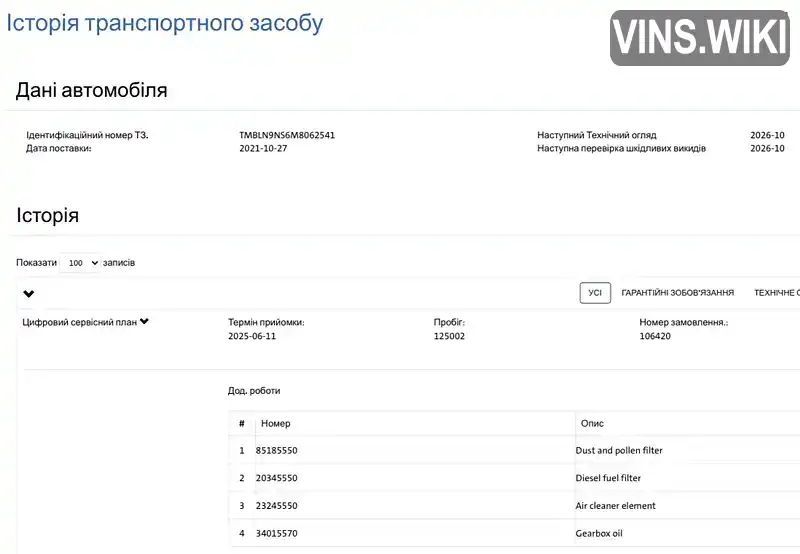
Task: Click the VINS.WIKI logo
Action: click(699, 38)
